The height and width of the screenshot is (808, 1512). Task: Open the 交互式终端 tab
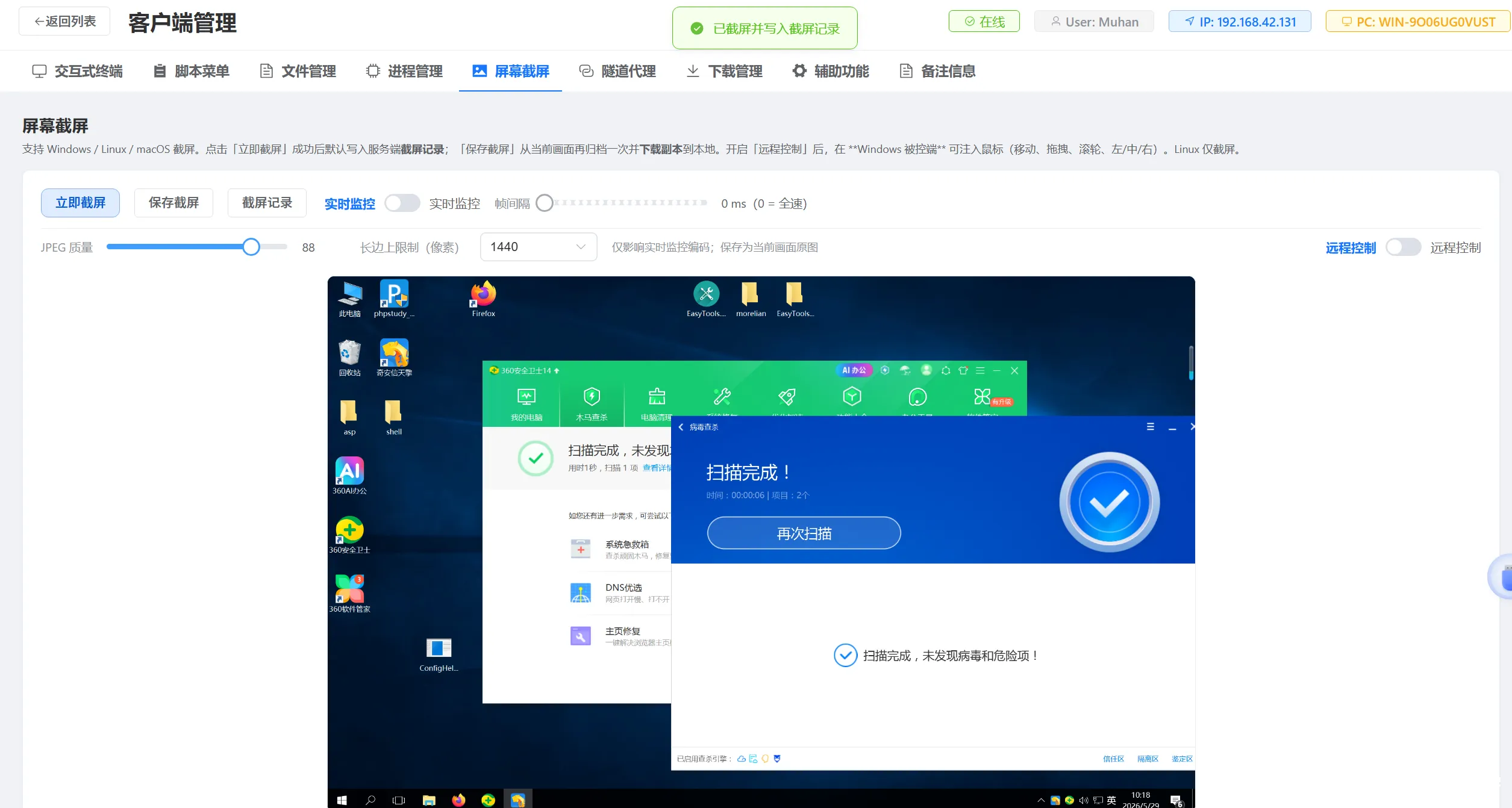77,71
